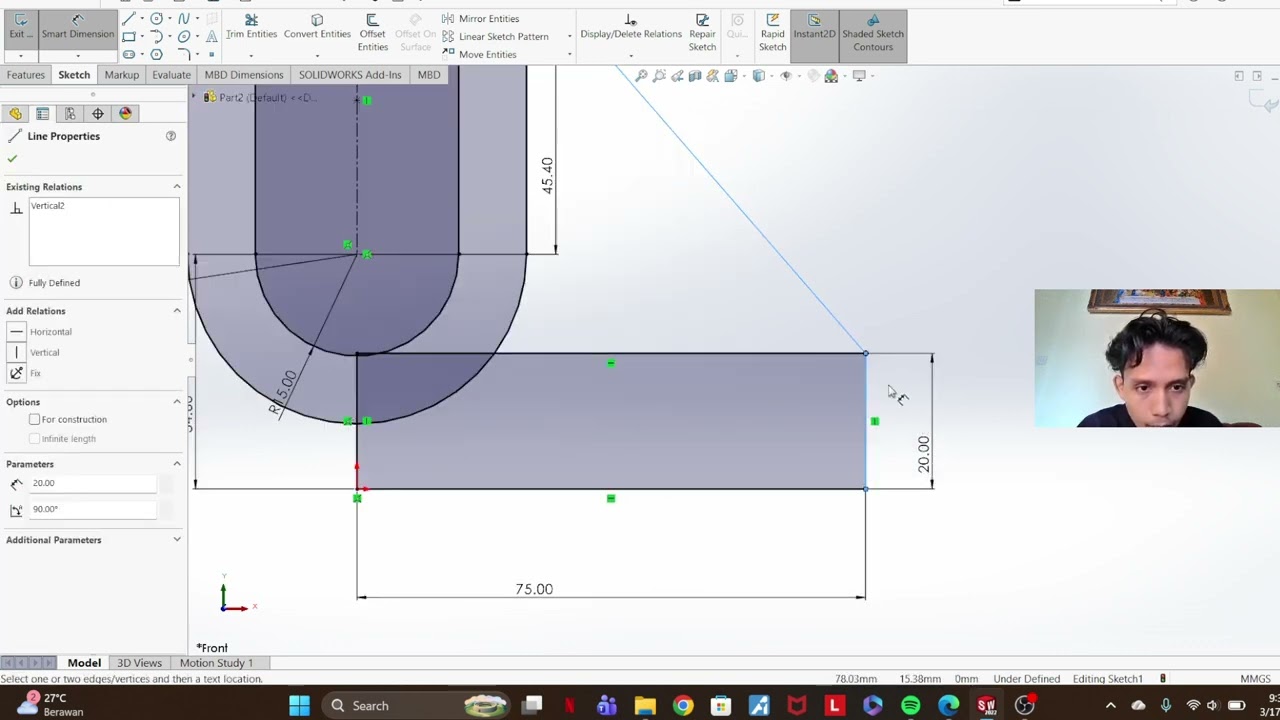This screenshot has width=1280, height=720.
Task: Confirm Line Properties with green checkmark
Action: (12, 158)
